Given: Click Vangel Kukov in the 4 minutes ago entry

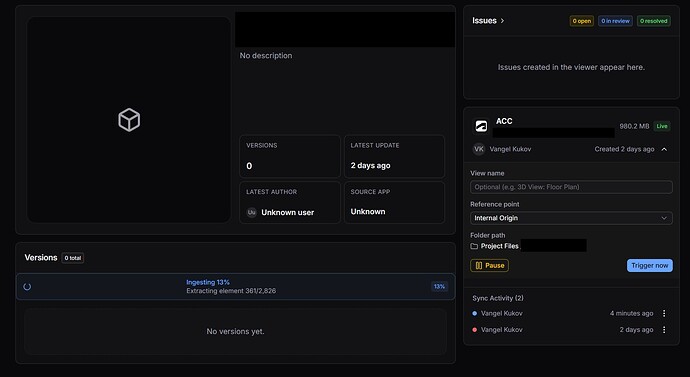Looking at the screenshot, I should click(x=502, y=313).
